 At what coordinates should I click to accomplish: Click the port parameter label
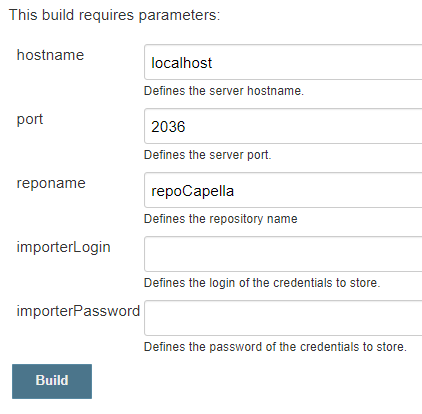[x=30, y=120]
